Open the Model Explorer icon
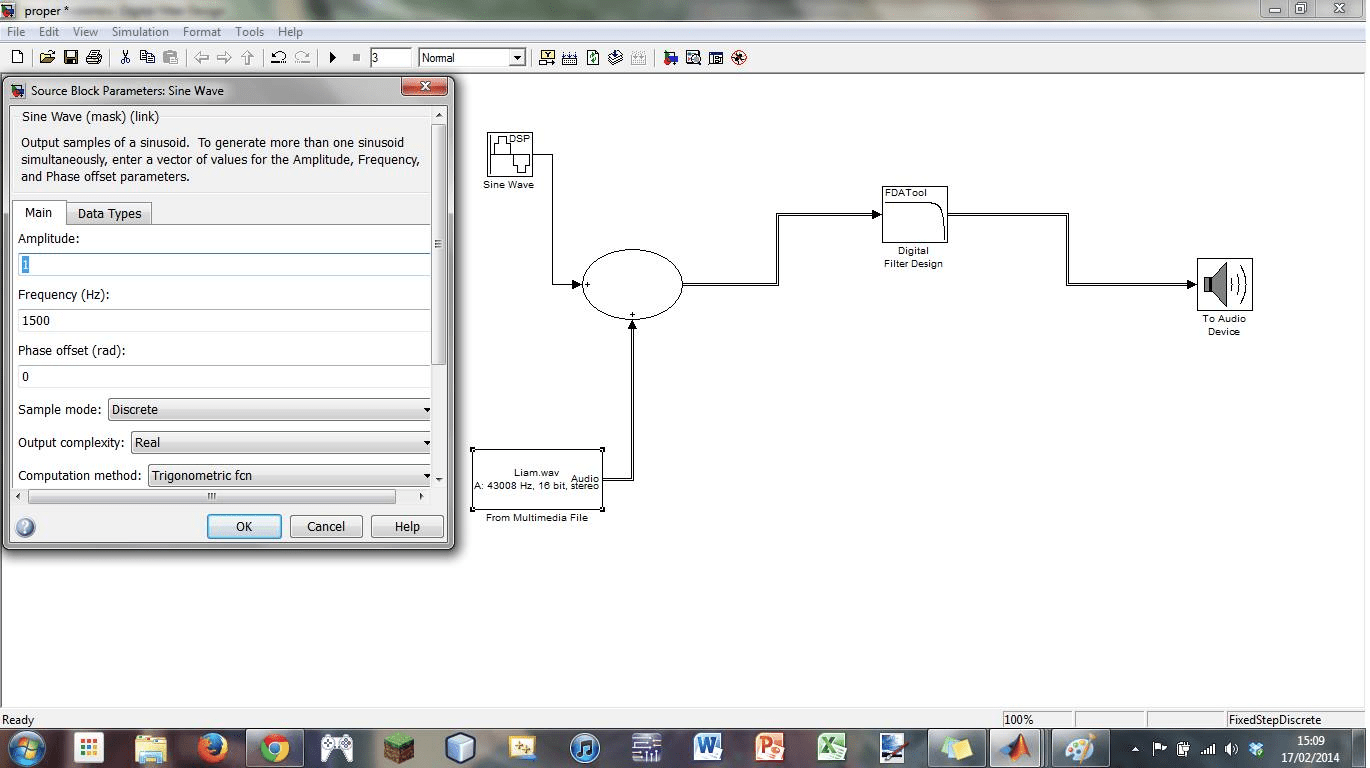The image size is (1370, 768). click(693, 58)
